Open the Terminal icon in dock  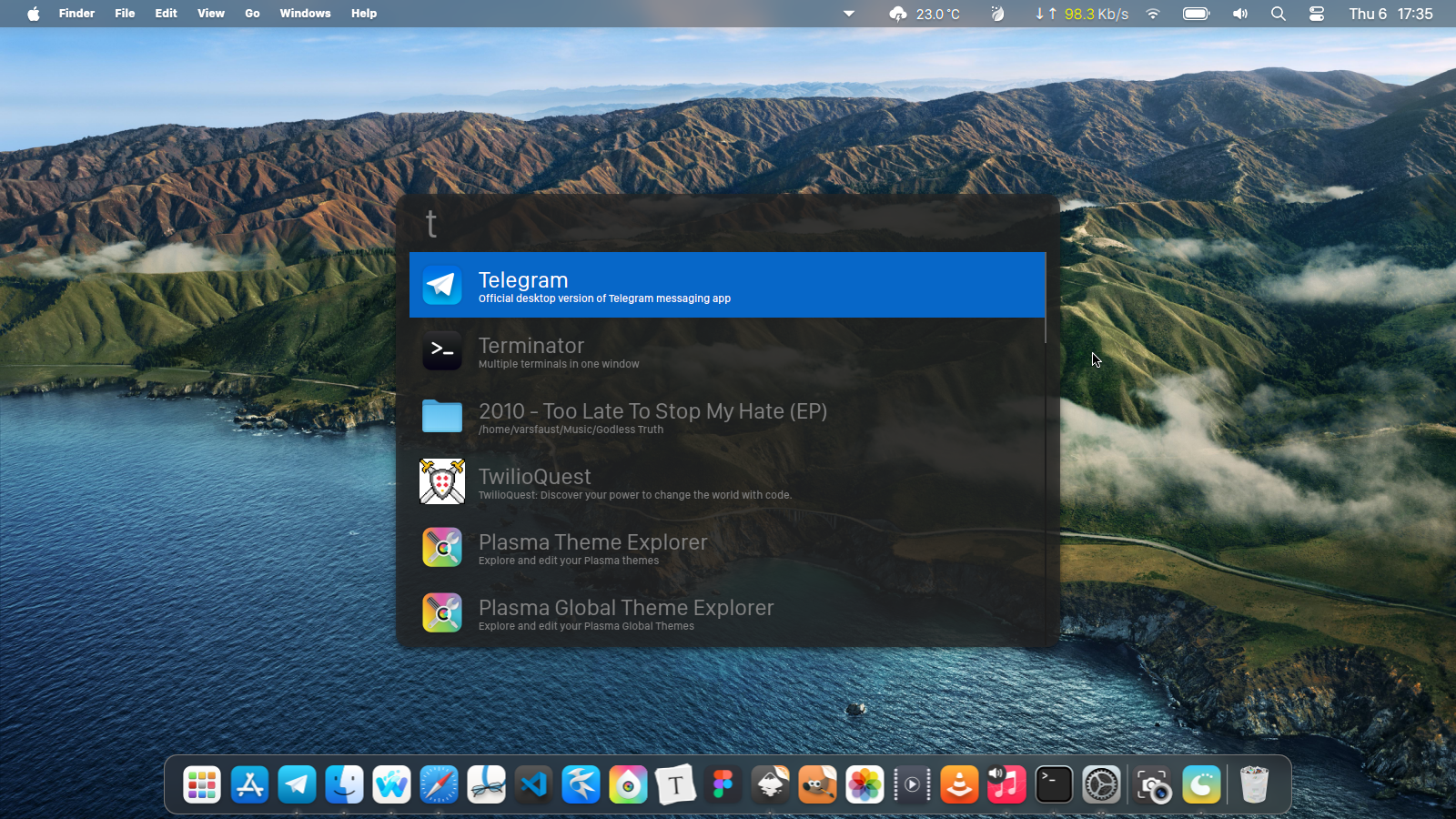[1054, 784]
